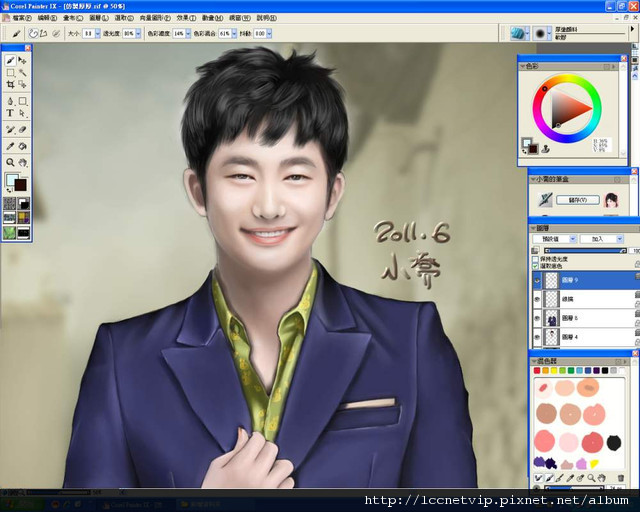Image resolution: width=640 pixels, height=512 pixels.
Task: Open the 色彩濃度 dropdown arrow
Action: pos(188,33)
